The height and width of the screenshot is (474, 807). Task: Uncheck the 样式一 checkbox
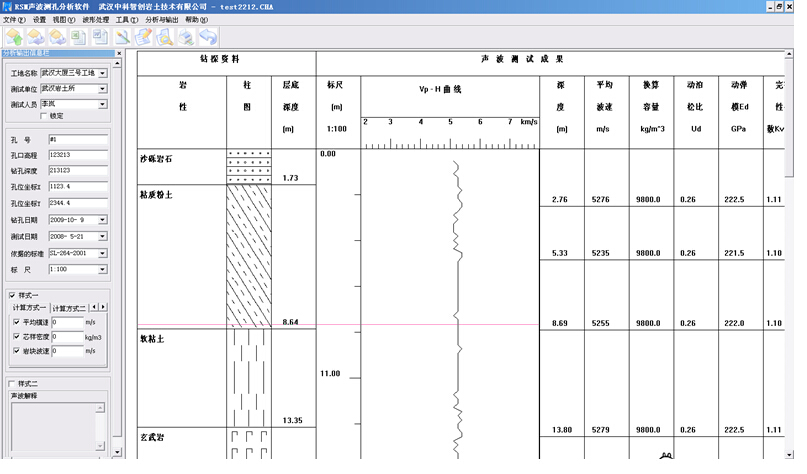point(12,295)
